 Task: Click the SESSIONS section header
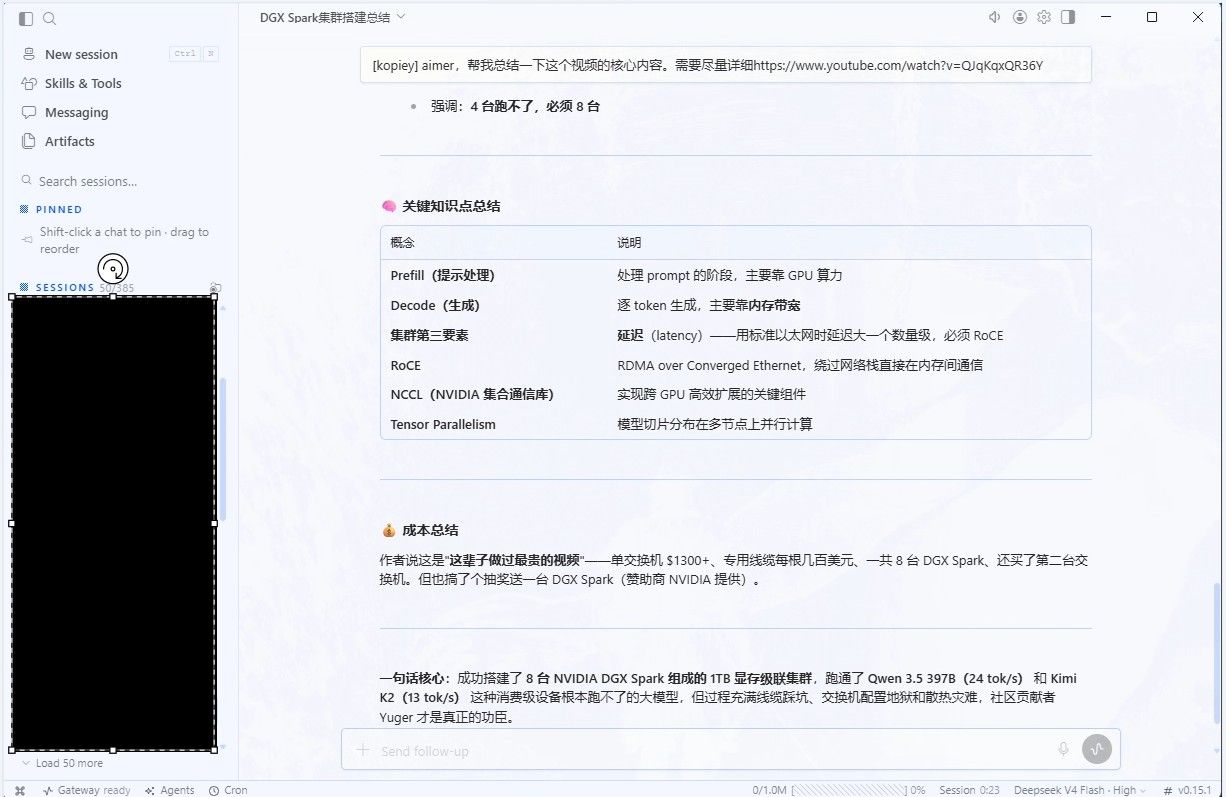click(64, 287)
